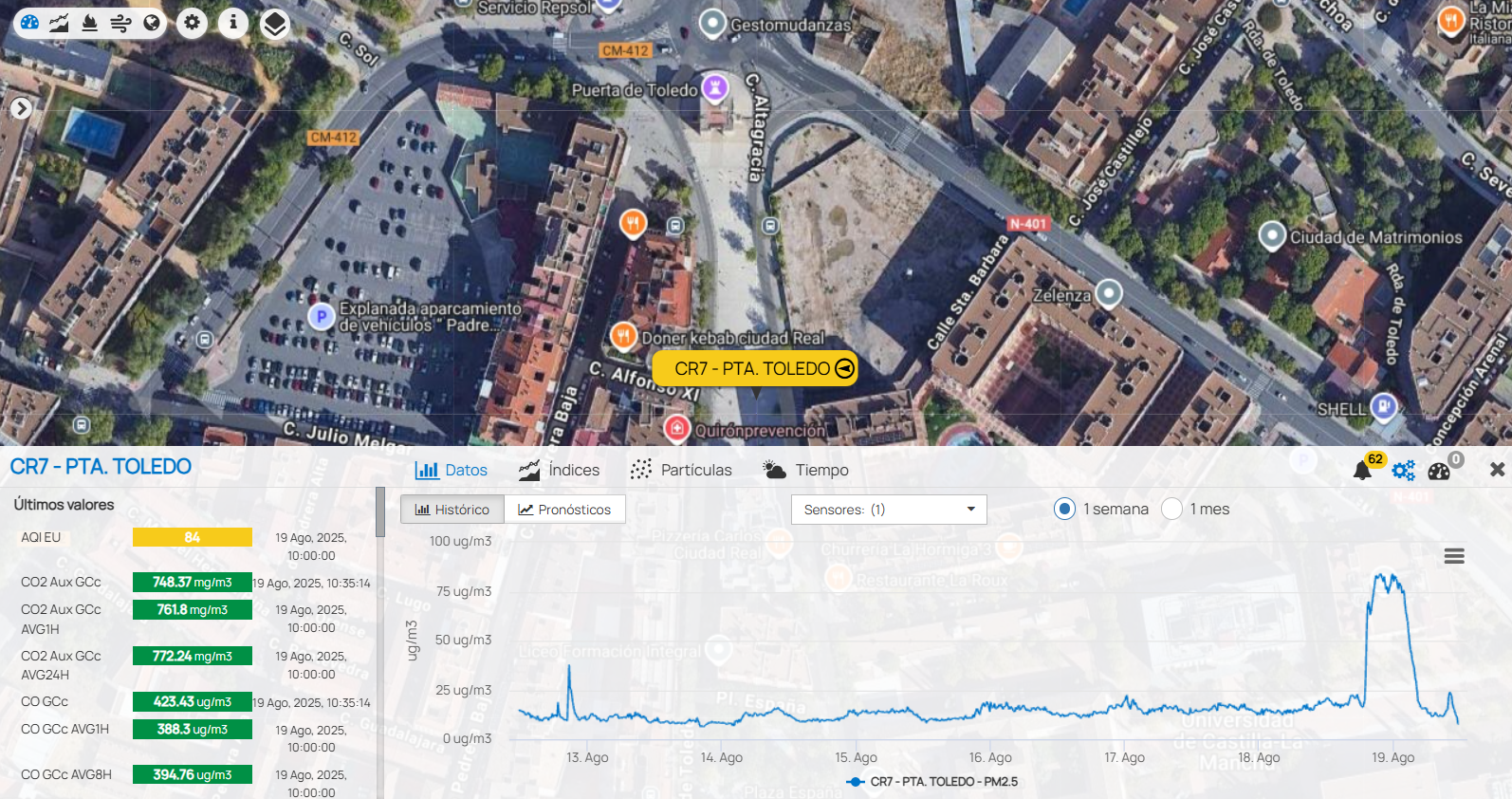
Task: Switch to the Partículas tab
Action: 681,470
